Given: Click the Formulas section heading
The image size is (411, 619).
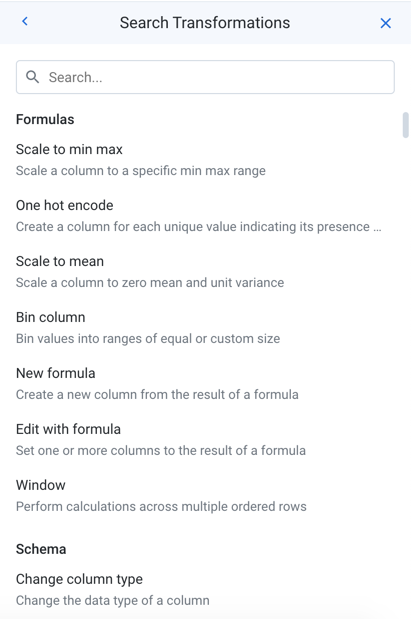Looking at the screenshot, I should (45, 119).
